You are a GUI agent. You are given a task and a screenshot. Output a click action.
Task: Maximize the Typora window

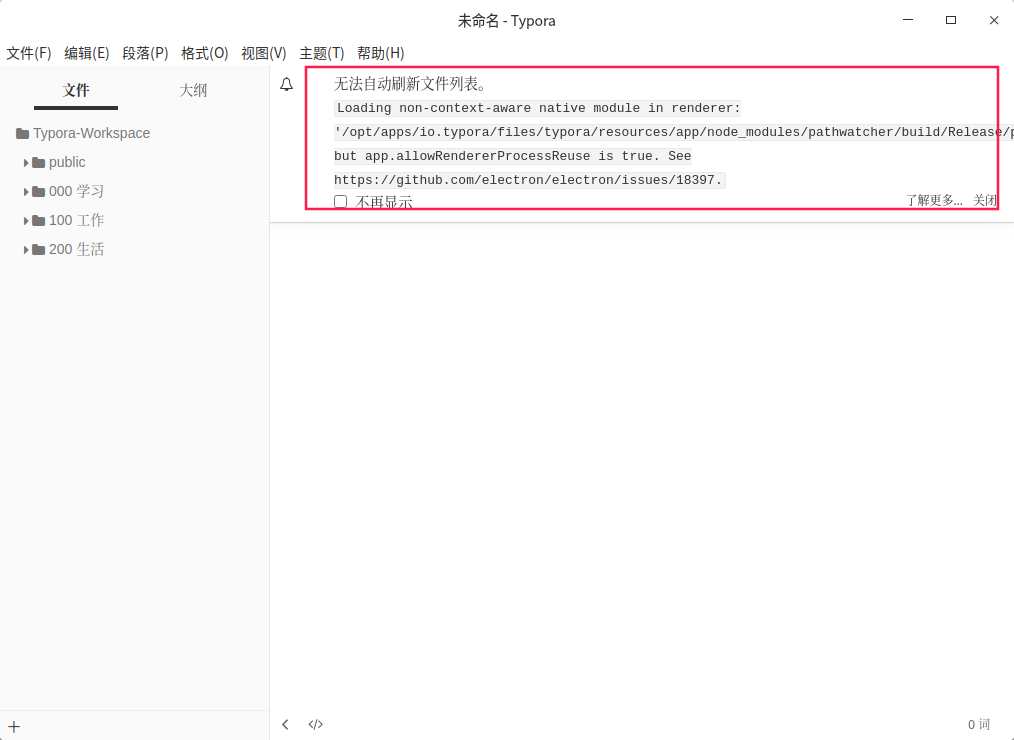(951, 20)
